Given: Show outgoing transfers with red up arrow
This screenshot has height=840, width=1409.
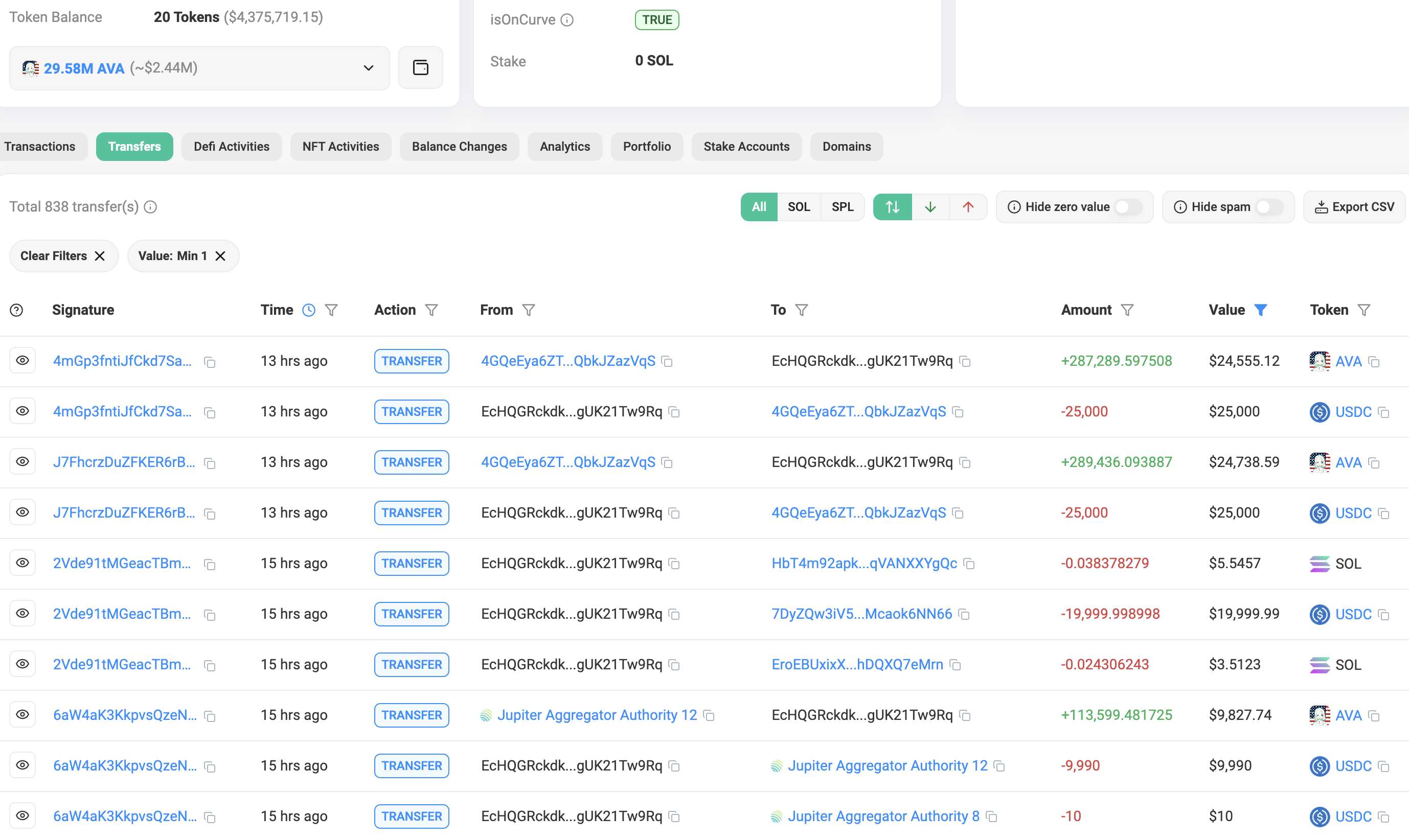Looking at the screenshot, I should click(x=968, y=207).
